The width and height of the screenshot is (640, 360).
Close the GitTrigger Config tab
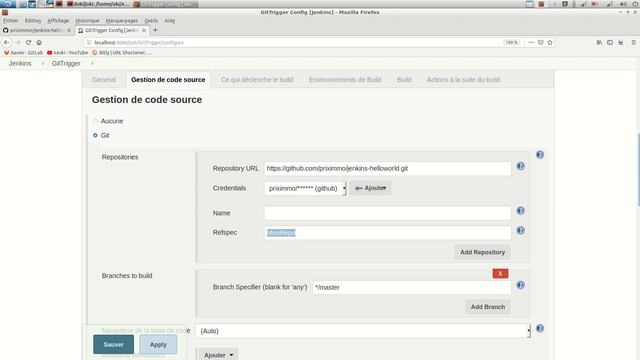[x=144, y=30]
